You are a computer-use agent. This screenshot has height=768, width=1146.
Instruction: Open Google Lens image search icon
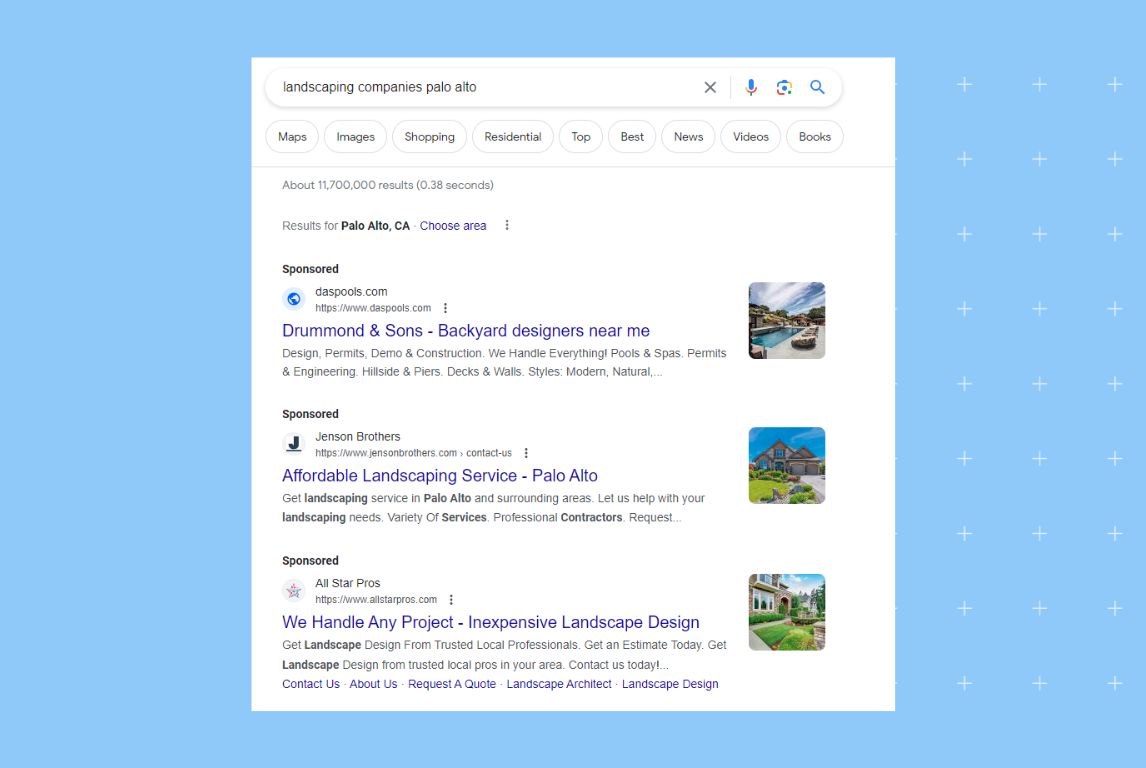pyautogui.click(x=784, y=87)
